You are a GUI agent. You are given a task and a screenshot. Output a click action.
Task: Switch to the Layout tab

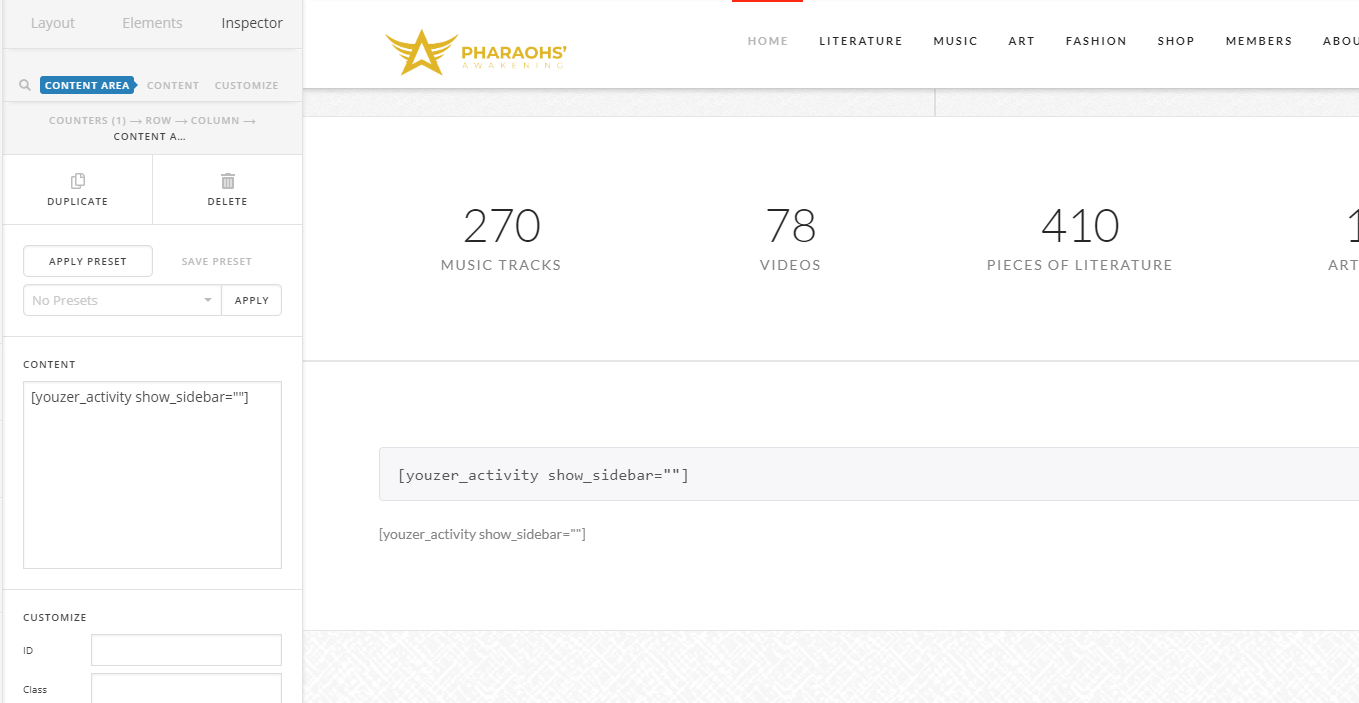[x=53, y=23]
